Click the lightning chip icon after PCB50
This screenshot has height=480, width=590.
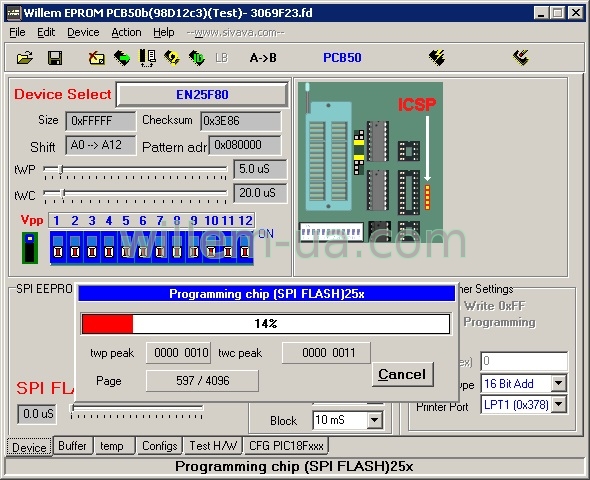coord(437,58)
